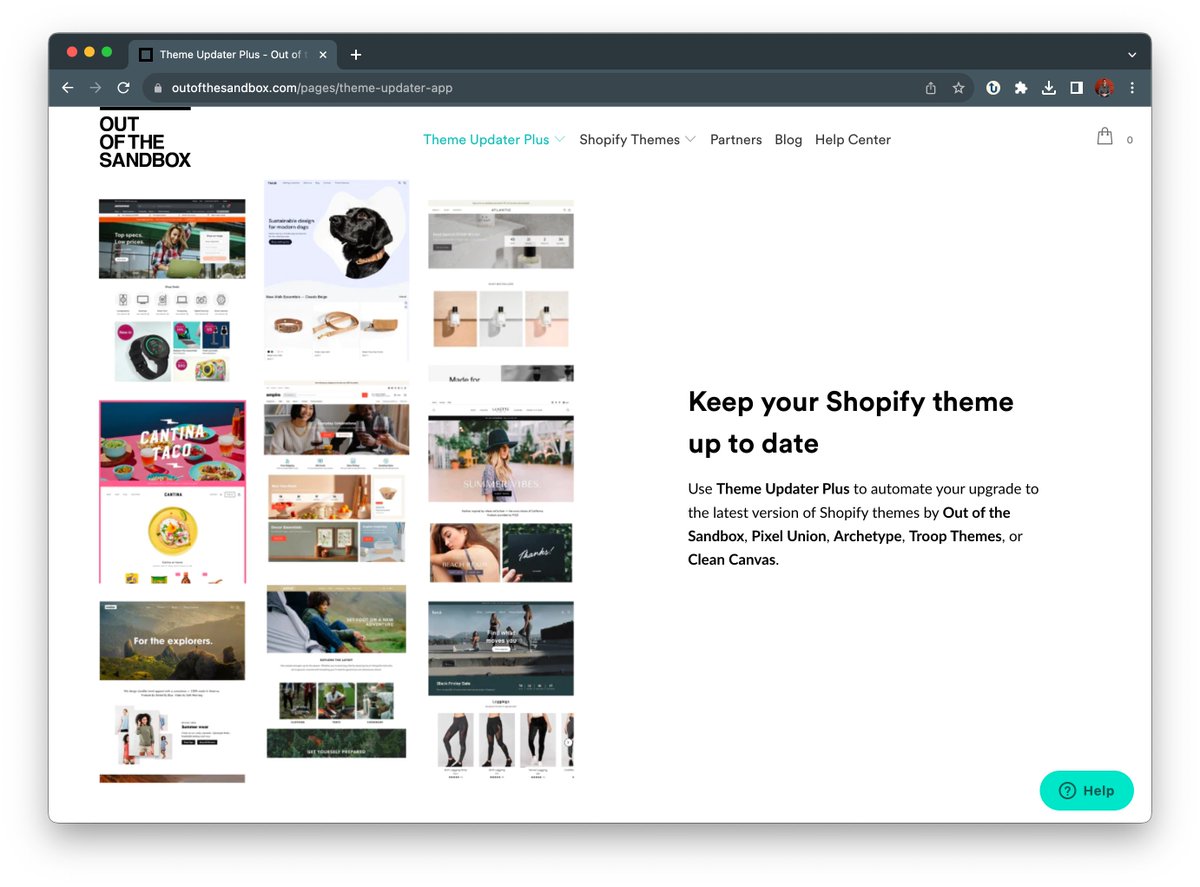Click the 'Top specs. Low prices.' thumbnail
The image size is (1200, 887).
(x=172, y=290)
